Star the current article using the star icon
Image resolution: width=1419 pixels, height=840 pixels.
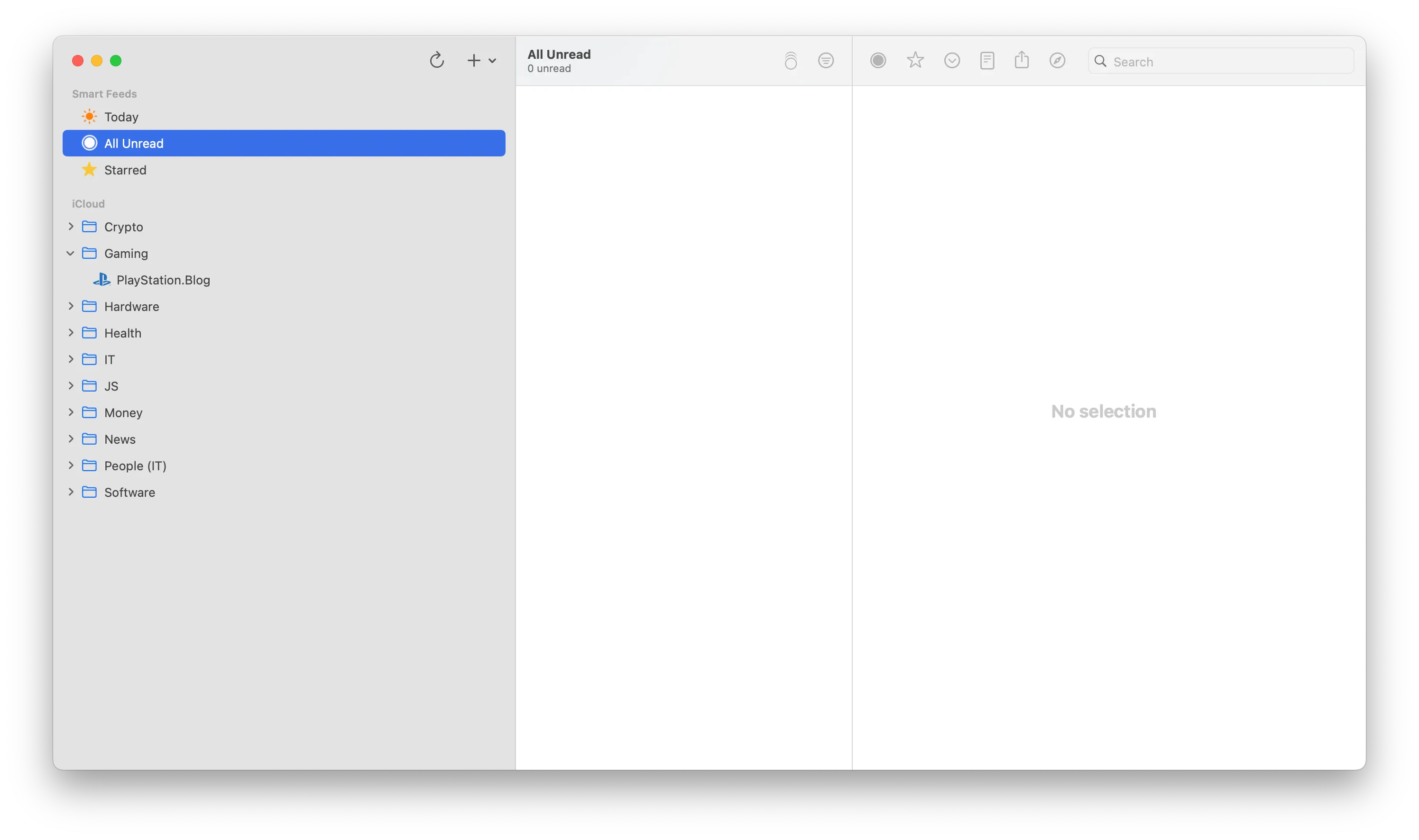pyautogui.click(x=914, y=60)
